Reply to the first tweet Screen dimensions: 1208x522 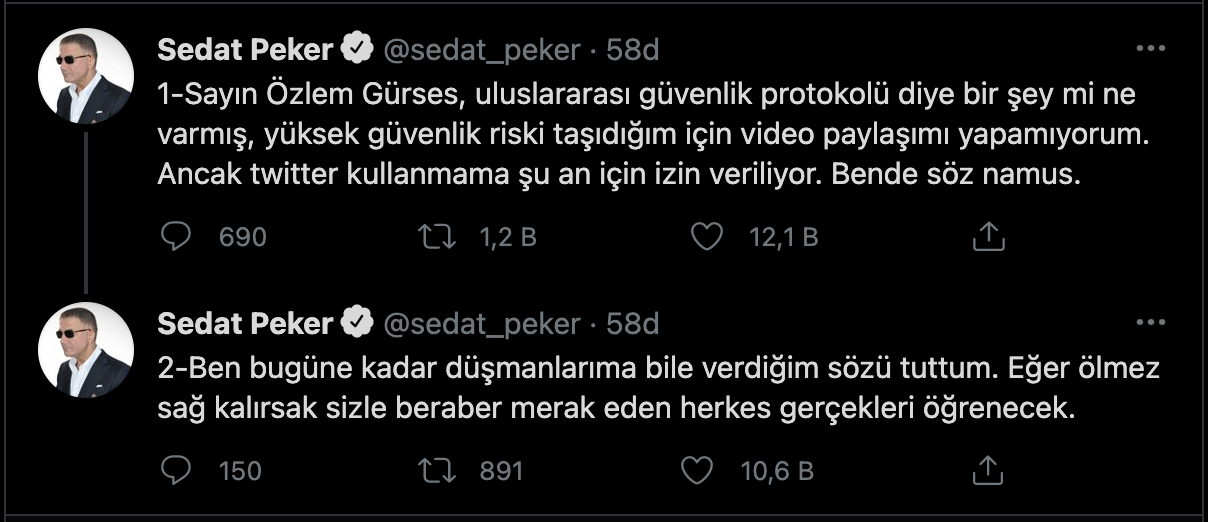click(176, 236)
